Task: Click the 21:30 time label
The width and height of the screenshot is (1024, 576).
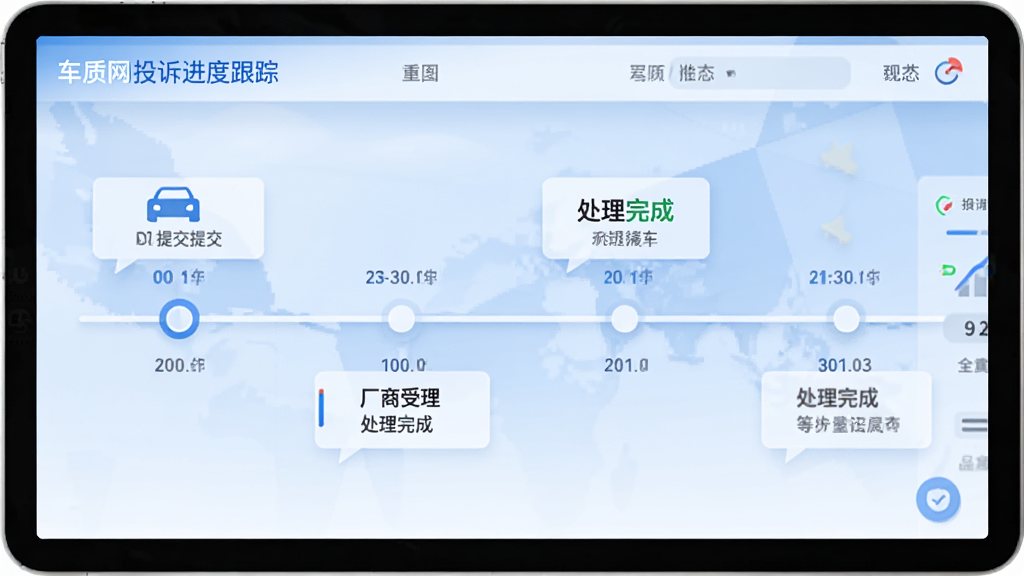Action: point(844,278)
